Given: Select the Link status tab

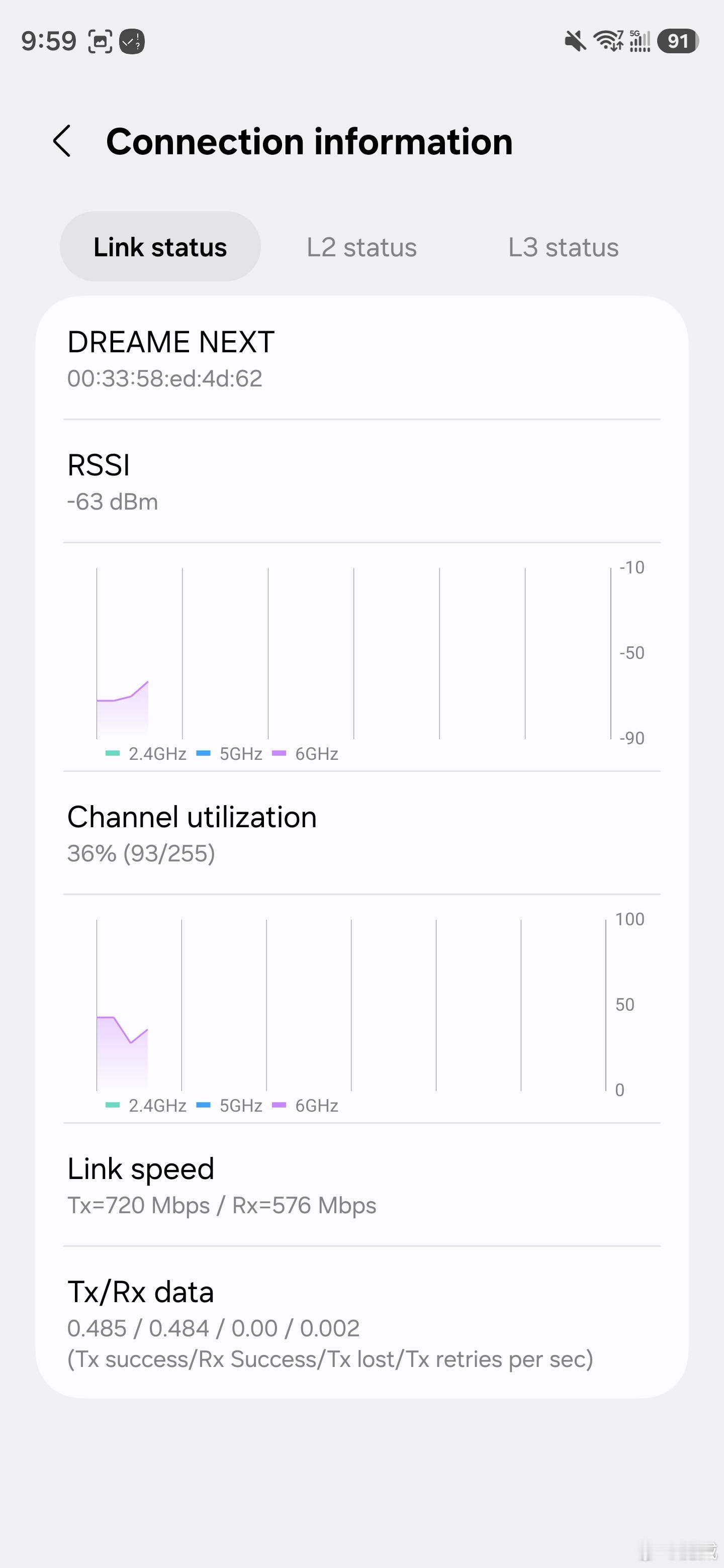Looking at the screenshot, I should pyautogui.click(x=160, y=247).
